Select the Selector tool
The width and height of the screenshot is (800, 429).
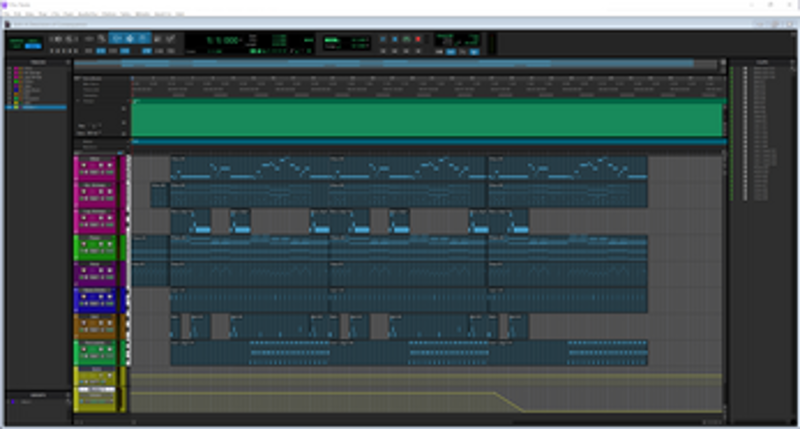click(130, 39)
